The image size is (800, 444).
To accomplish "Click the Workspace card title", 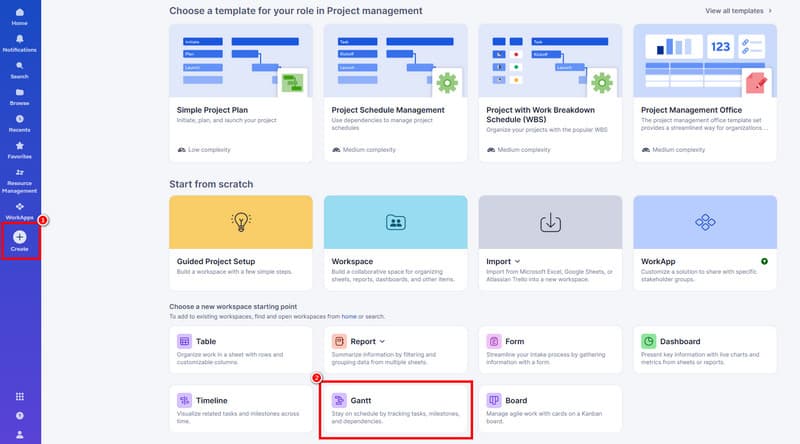I will 352,261.
